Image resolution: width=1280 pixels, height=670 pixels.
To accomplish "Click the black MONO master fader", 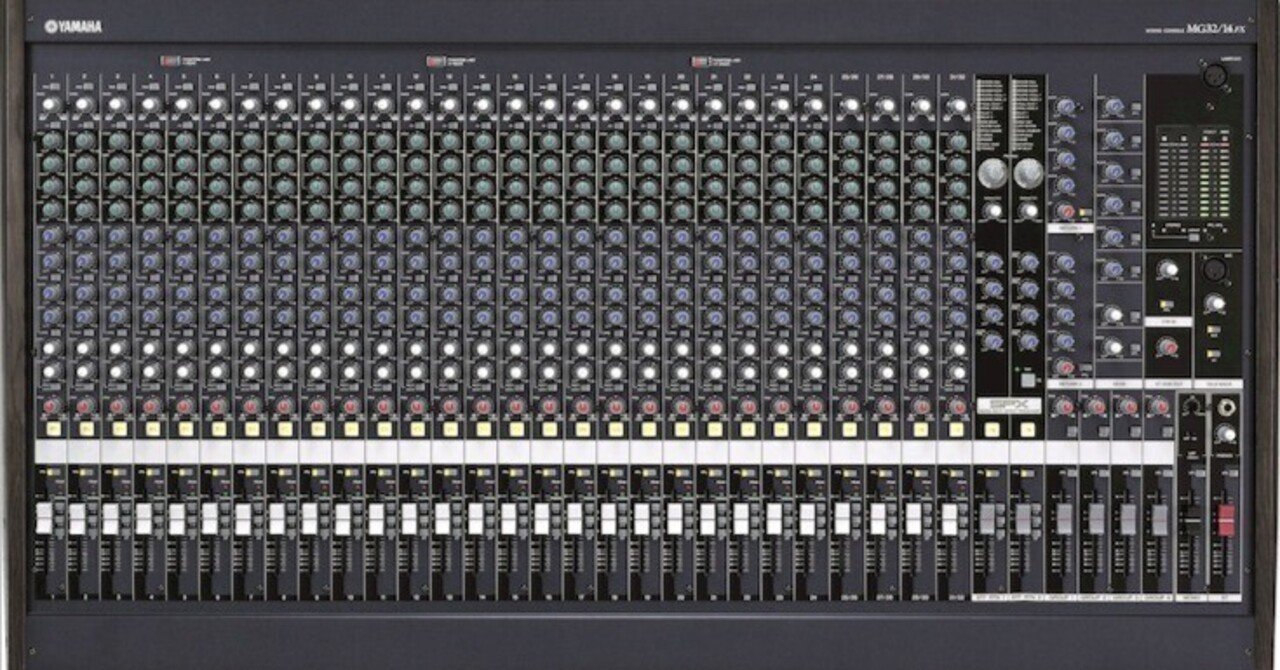I will tap(1191, 519).
